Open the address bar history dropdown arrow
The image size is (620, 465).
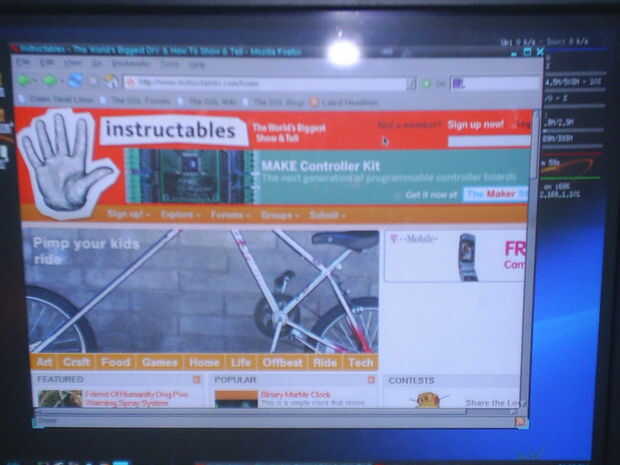coord(412,83)
